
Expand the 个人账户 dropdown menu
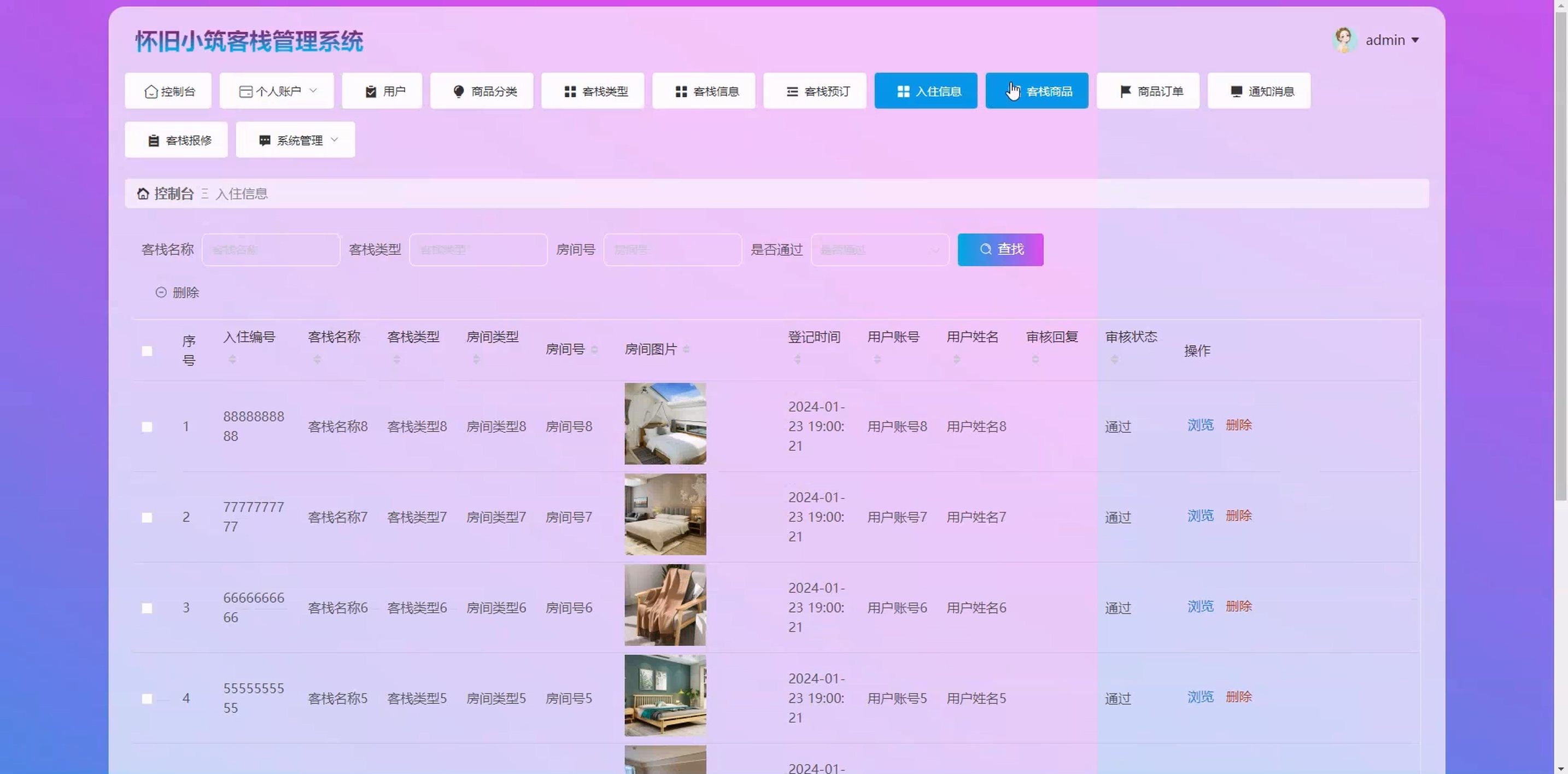click(x=276, y=91)
